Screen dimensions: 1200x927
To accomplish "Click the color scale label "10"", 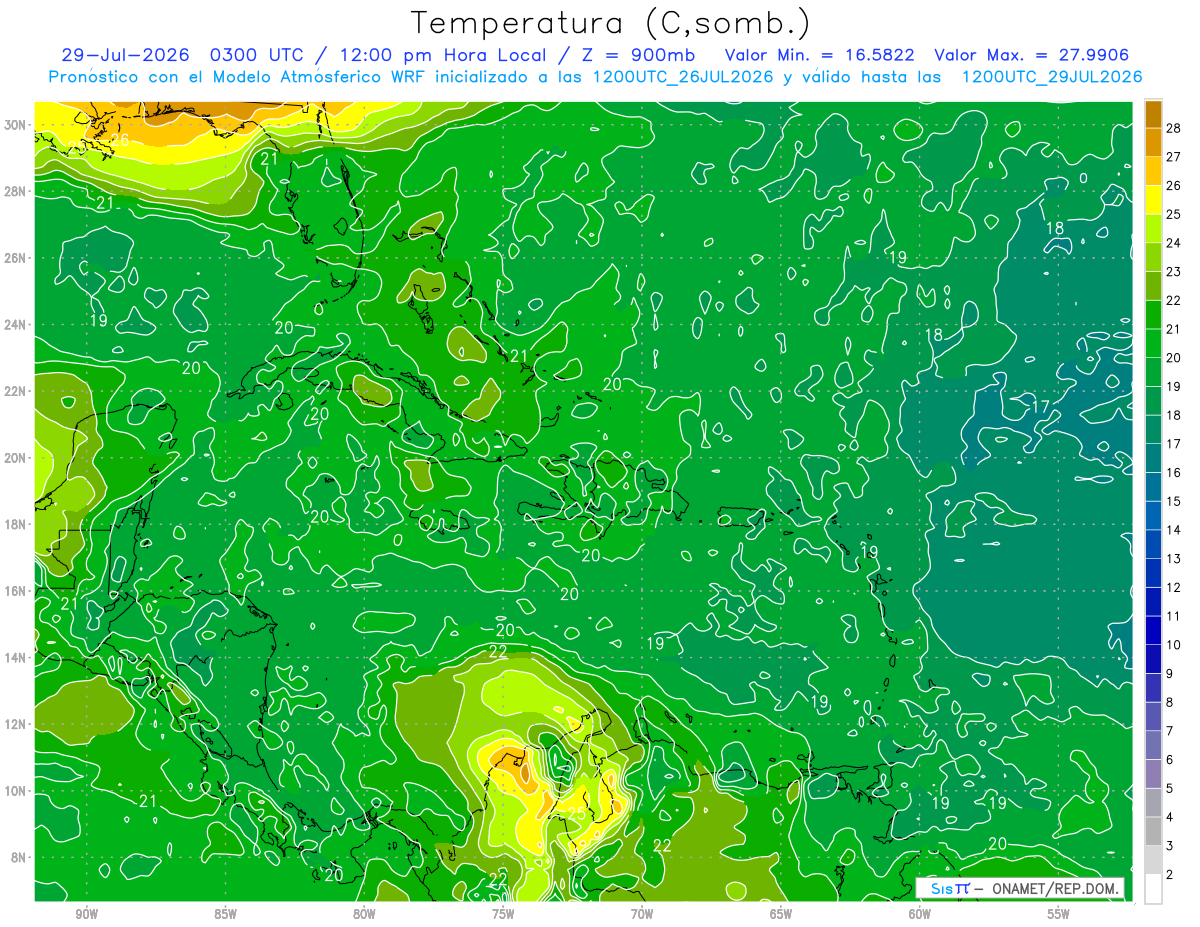I will coord(1175,645).
